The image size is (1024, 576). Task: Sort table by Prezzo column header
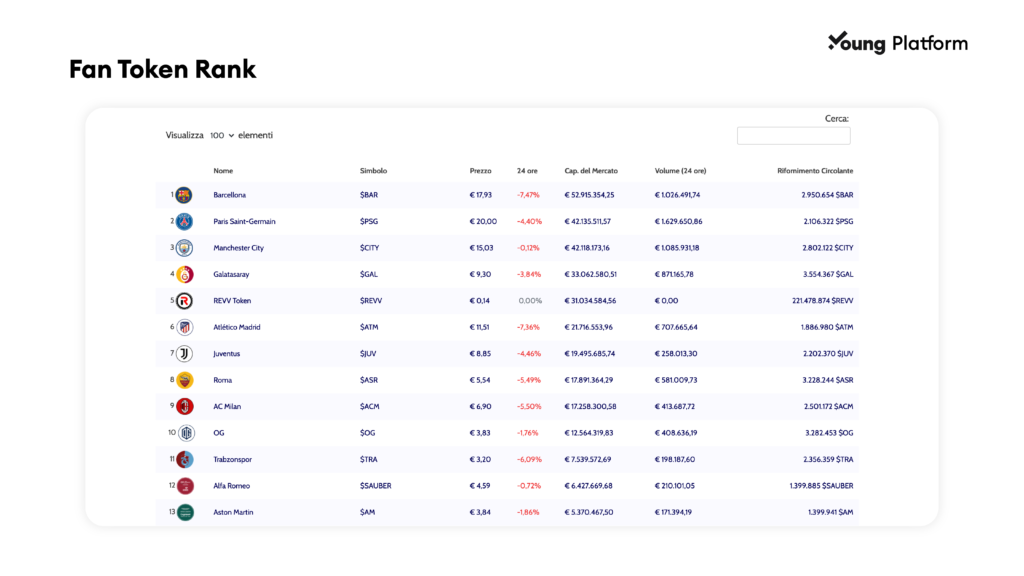[x=480, y=171]
